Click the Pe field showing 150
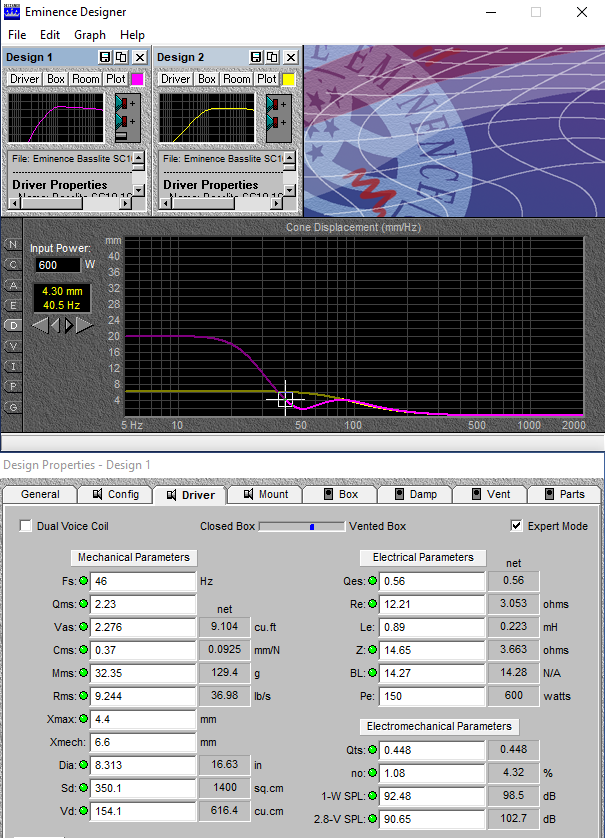 point(432,696)
